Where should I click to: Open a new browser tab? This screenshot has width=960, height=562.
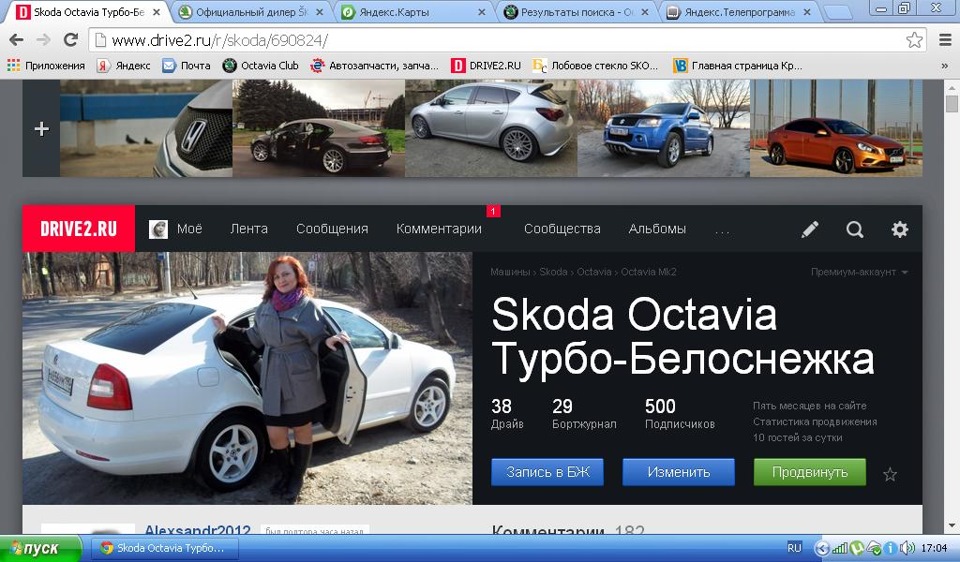839,12
